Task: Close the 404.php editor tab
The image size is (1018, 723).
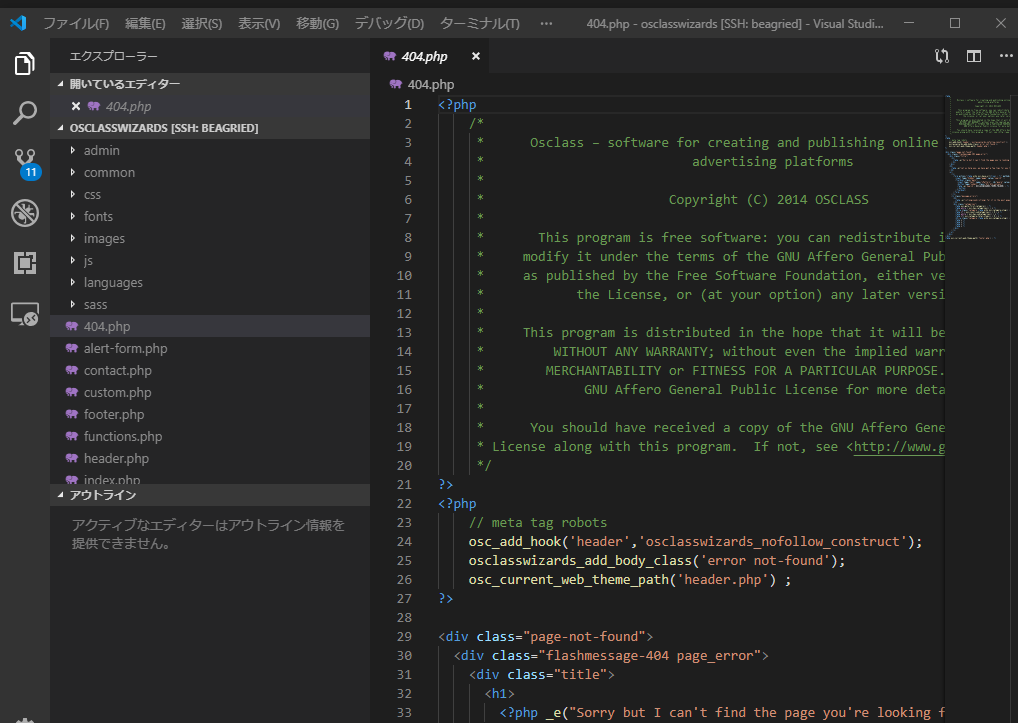Action: click(x=476, y=56)
